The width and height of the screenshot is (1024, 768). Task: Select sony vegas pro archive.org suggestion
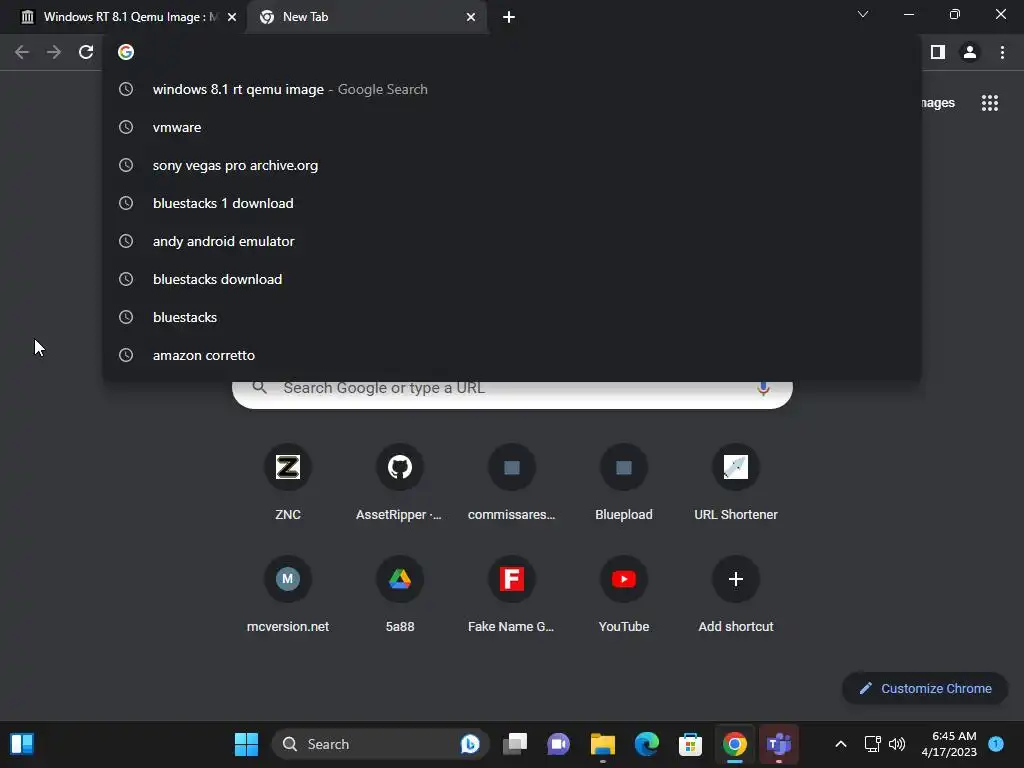point(512,165)
